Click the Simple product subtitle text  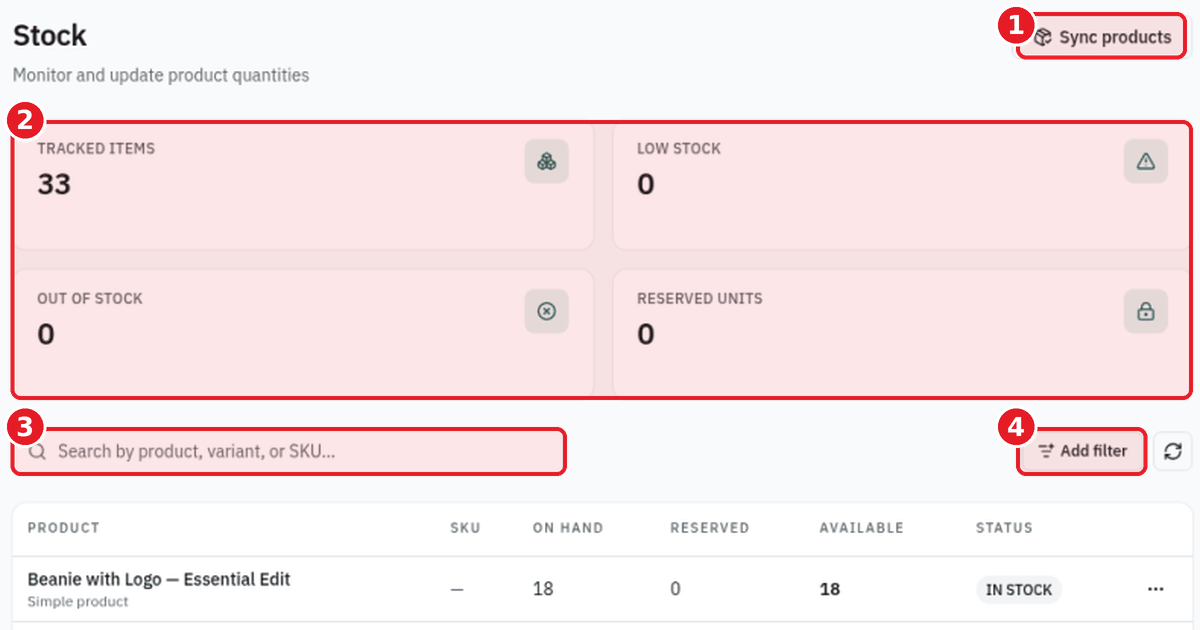[78, 602]
